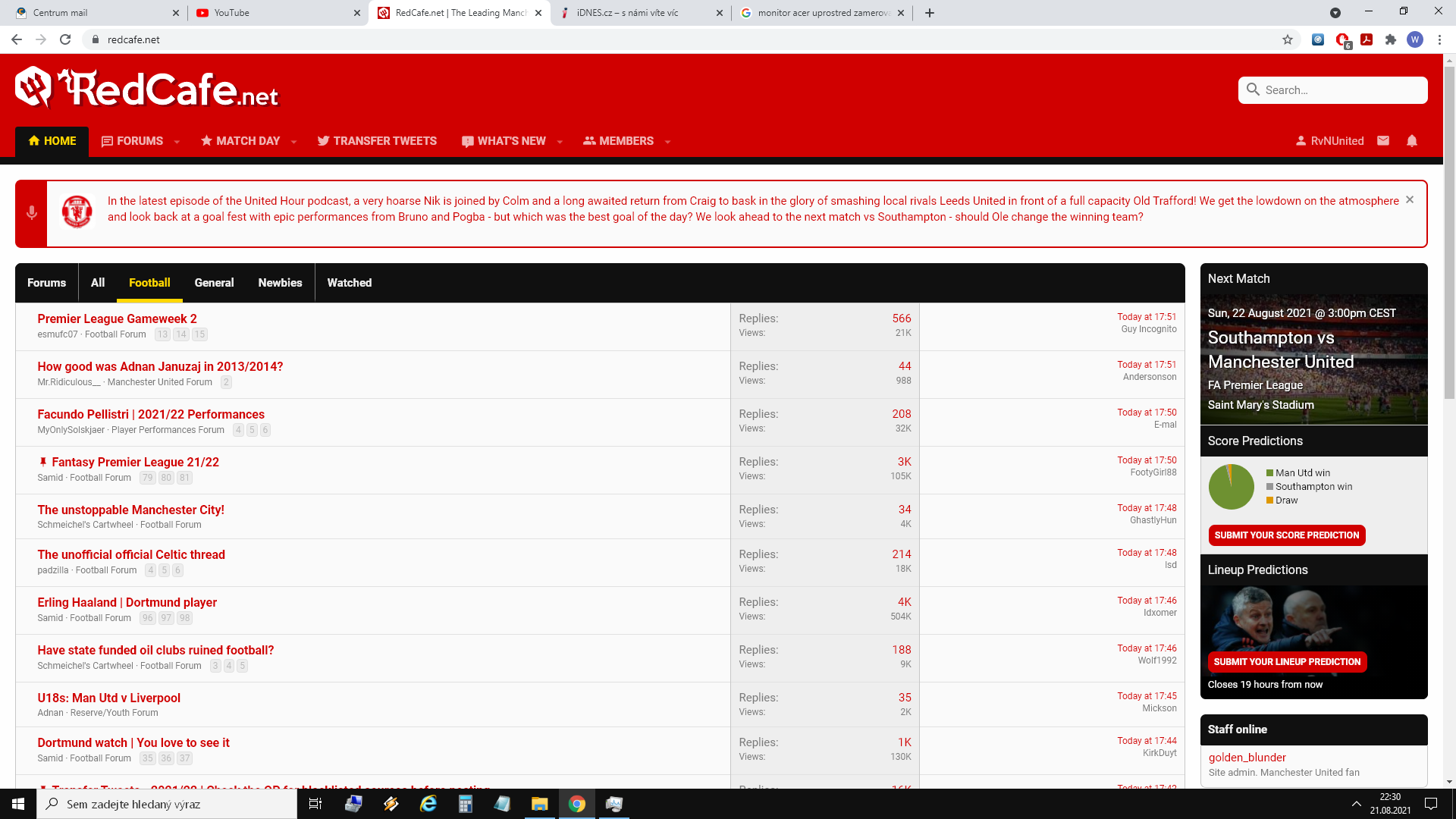
Task: Expand the Match Day dropdown arrow
Action: click(x=293, y=142)
